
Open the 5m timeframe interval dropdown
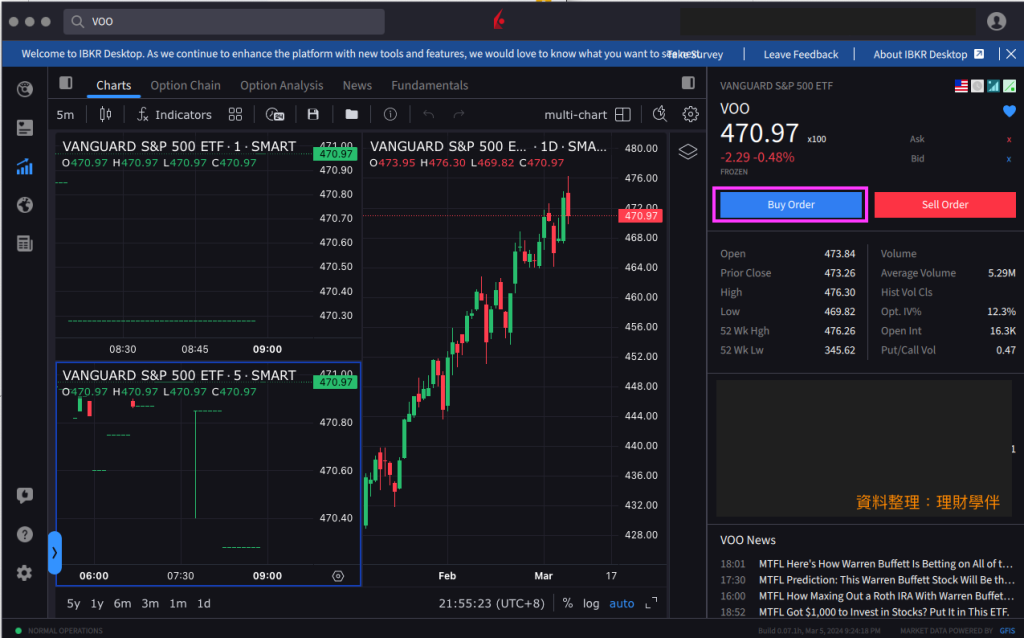[65, 115]
